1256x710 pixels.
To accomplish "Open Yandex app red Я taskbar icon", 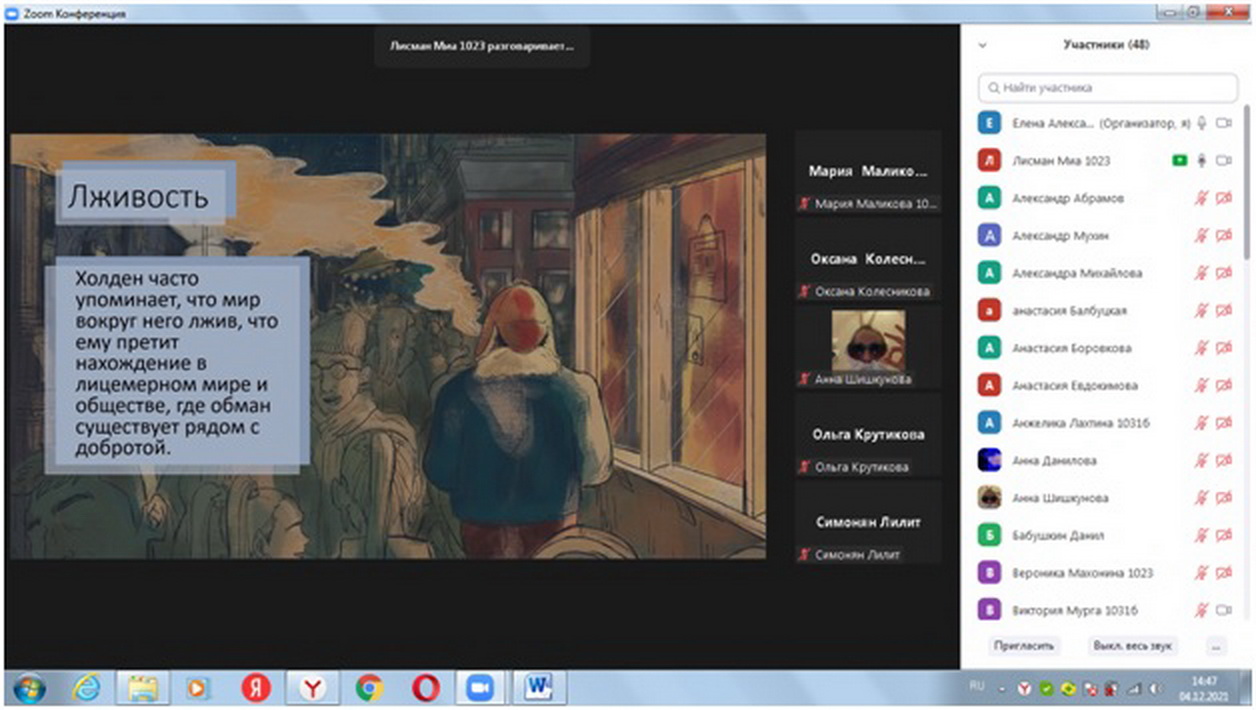I will point(256,688).
